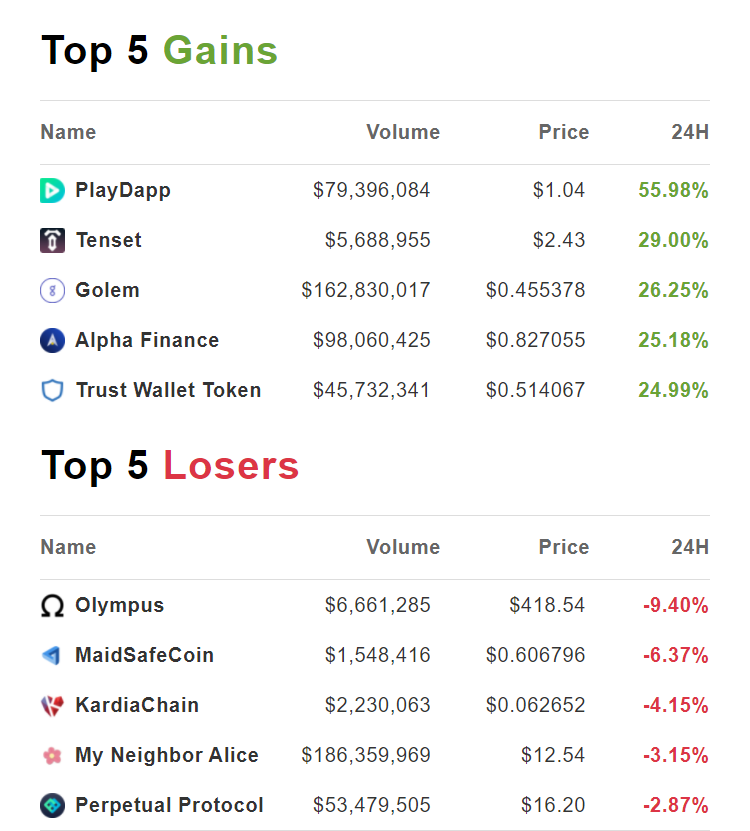This screenshot has height=831, width=750.
Task: Click the Olympus omega logo icon
Action: [x=52, y=606]
